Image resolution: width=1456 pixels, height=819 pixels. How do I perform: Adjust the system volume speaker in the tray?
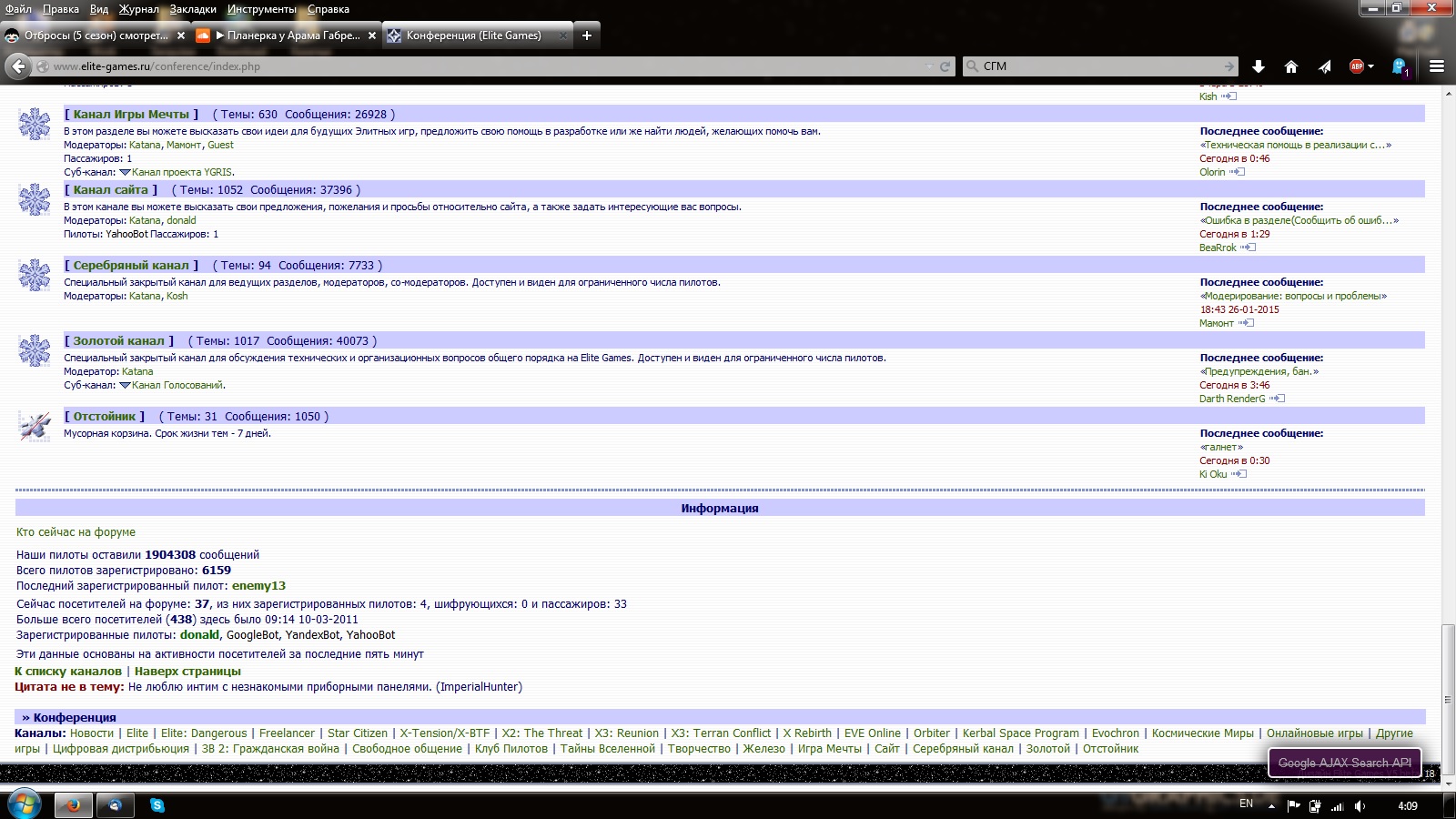tap(1360, 805)
